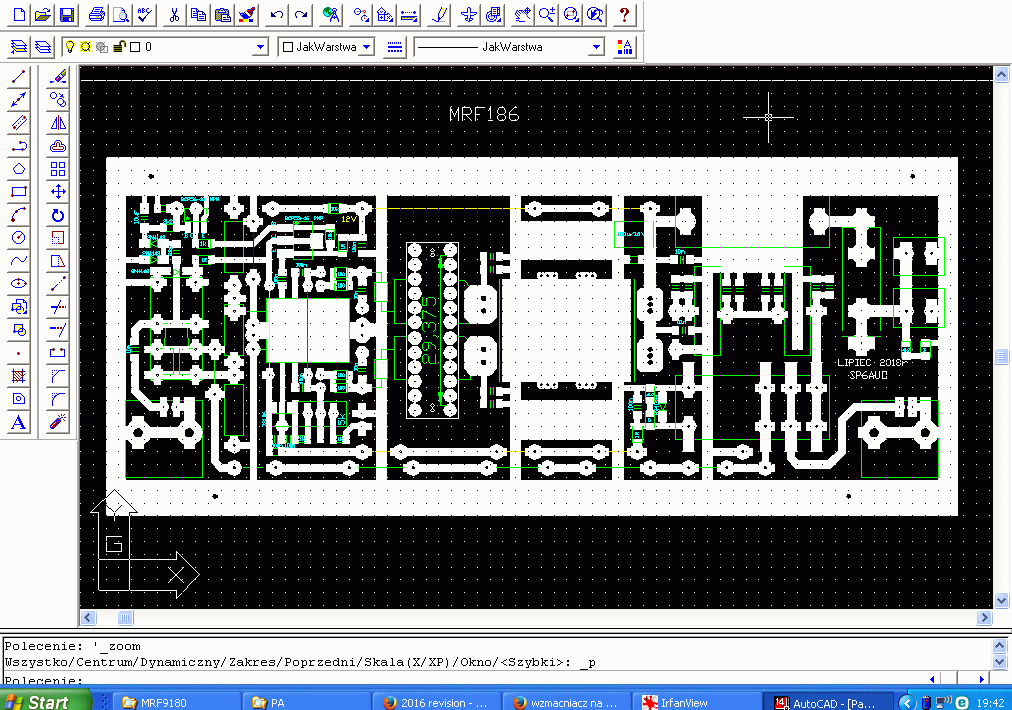
Task: Select the Hatch tool
Action: 18,376
